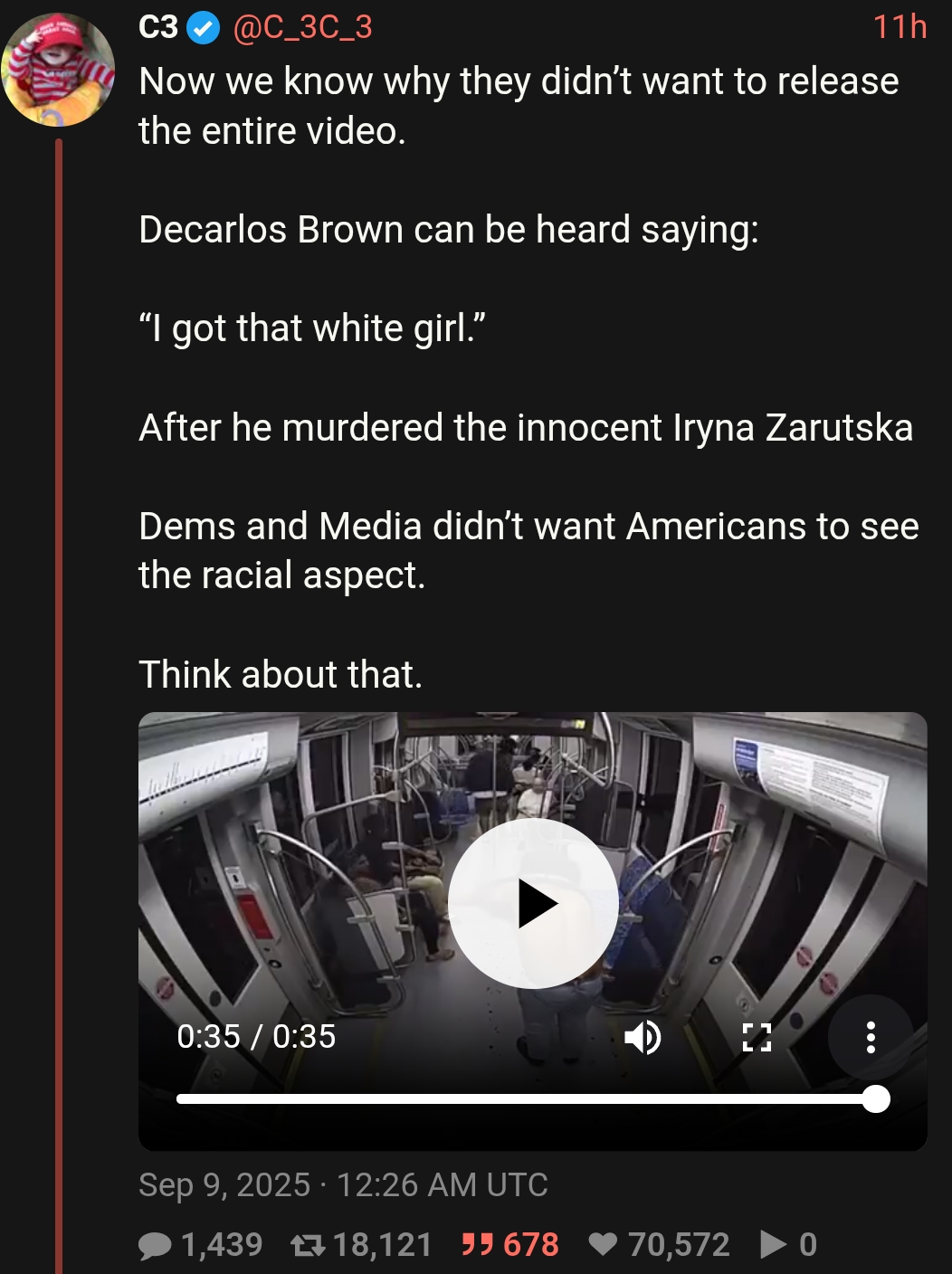Click the heart like icon
The height and width of the screenshot is (1274, 952).
click(603, 1245)
